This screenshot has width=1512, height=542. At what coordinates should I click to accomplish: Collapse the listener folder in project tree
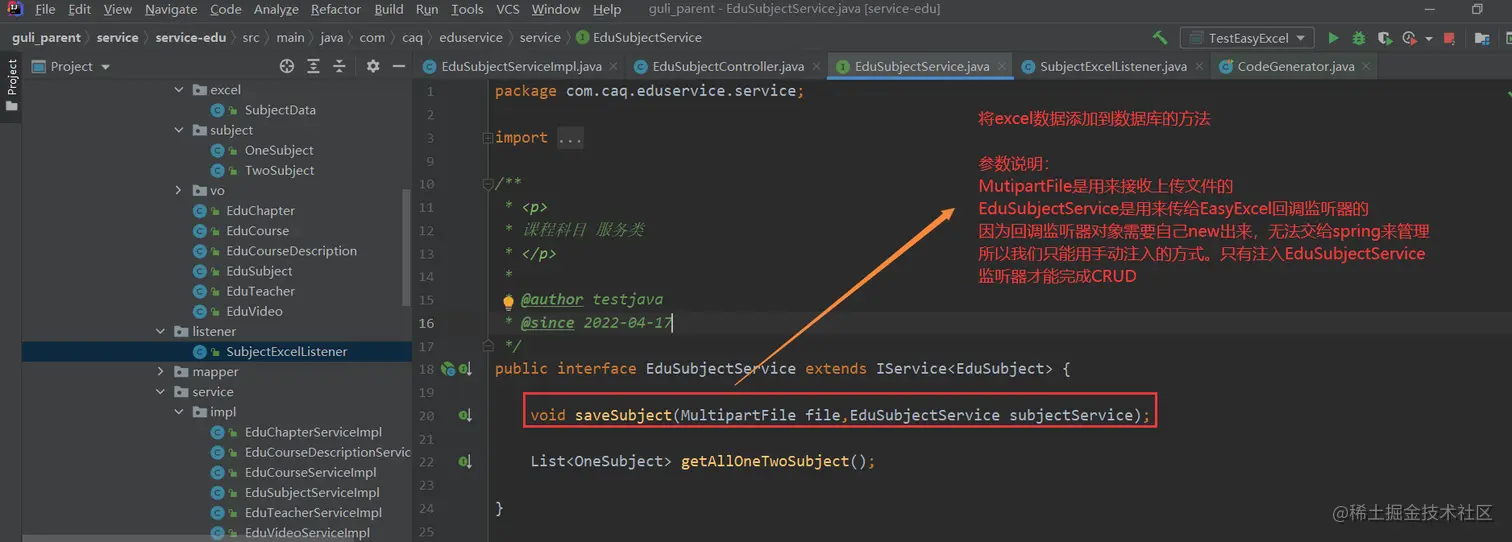pyautogui.click(x=161, y=331)
